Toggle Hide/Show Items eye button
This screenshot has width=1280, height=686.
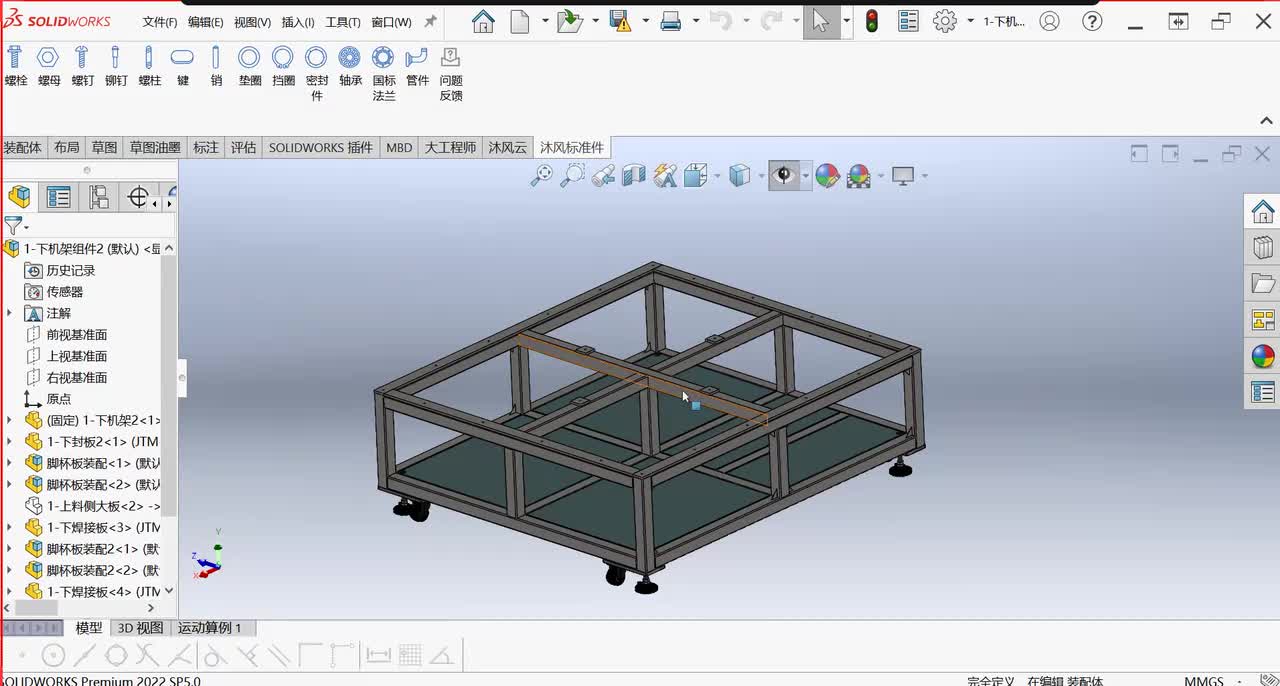pyautogui.click(x=784, y=176)
